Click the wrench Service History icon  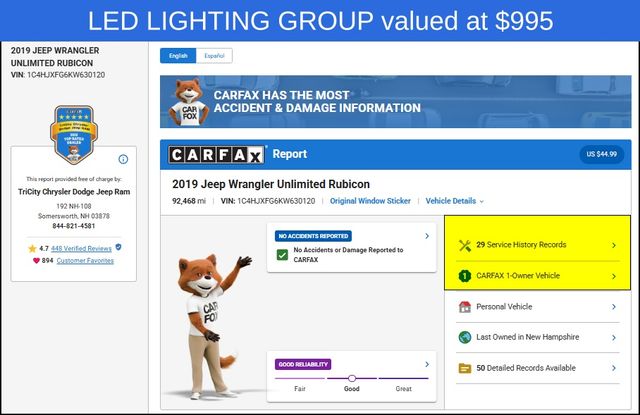[465, 245]
